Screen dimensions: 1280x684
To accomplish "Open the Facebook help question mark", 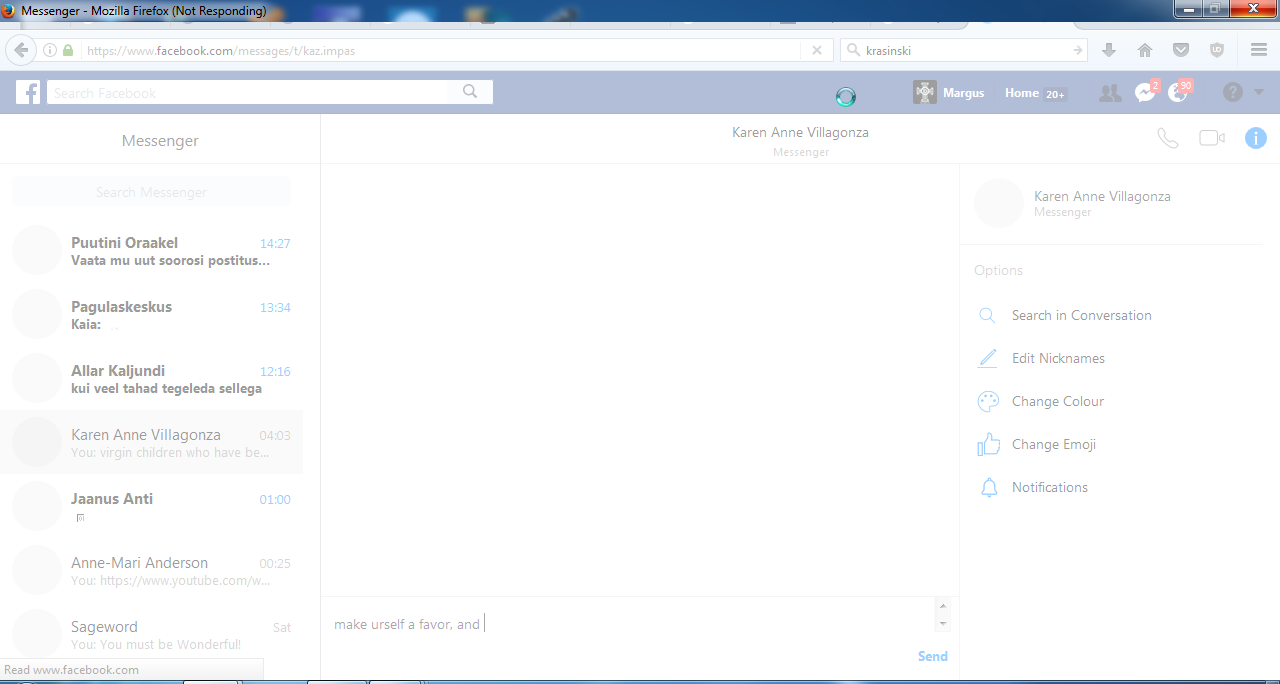I will tap(1233, 92).
